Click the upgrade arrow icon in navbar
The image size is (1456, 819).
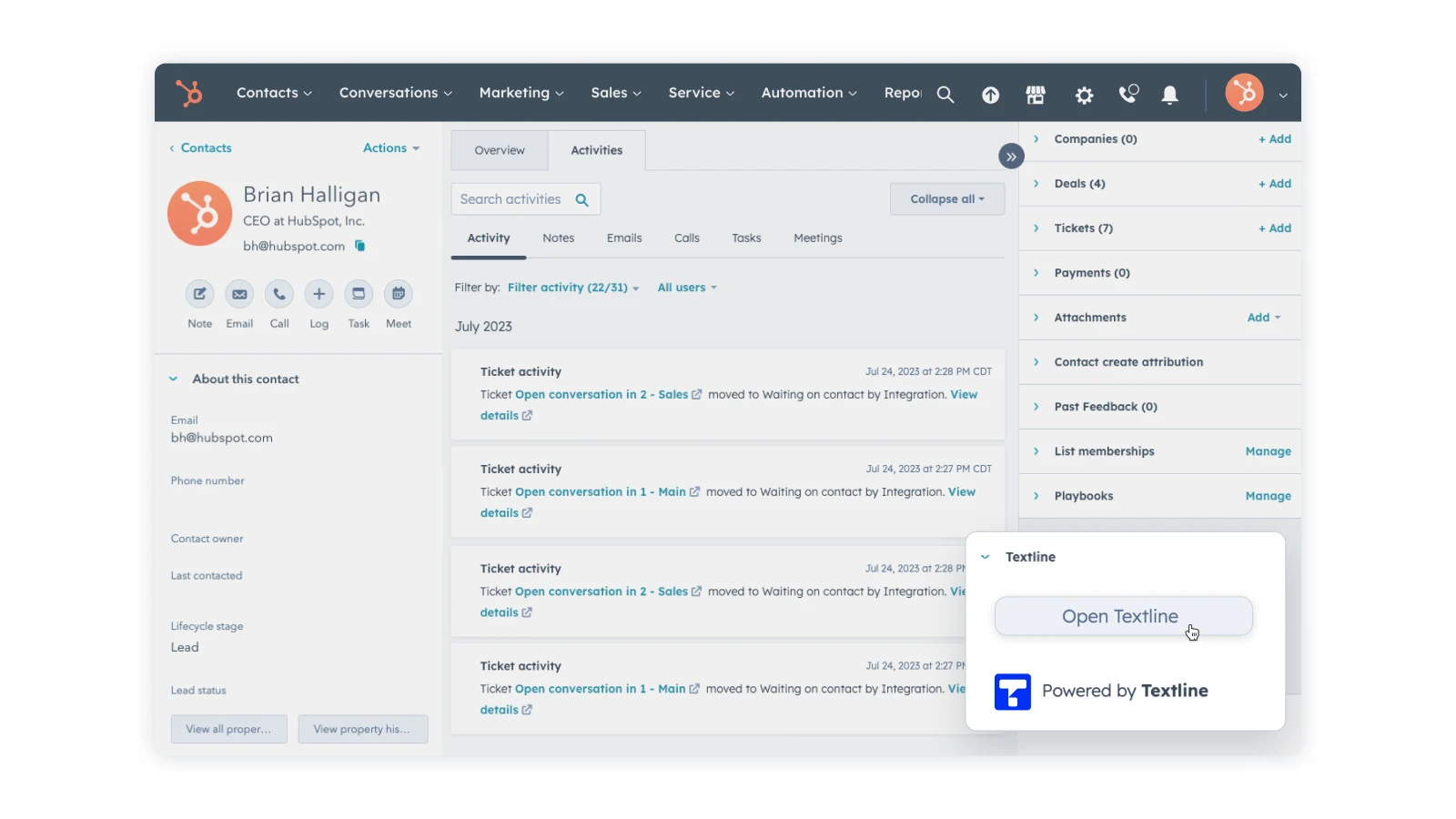point(990,95)
